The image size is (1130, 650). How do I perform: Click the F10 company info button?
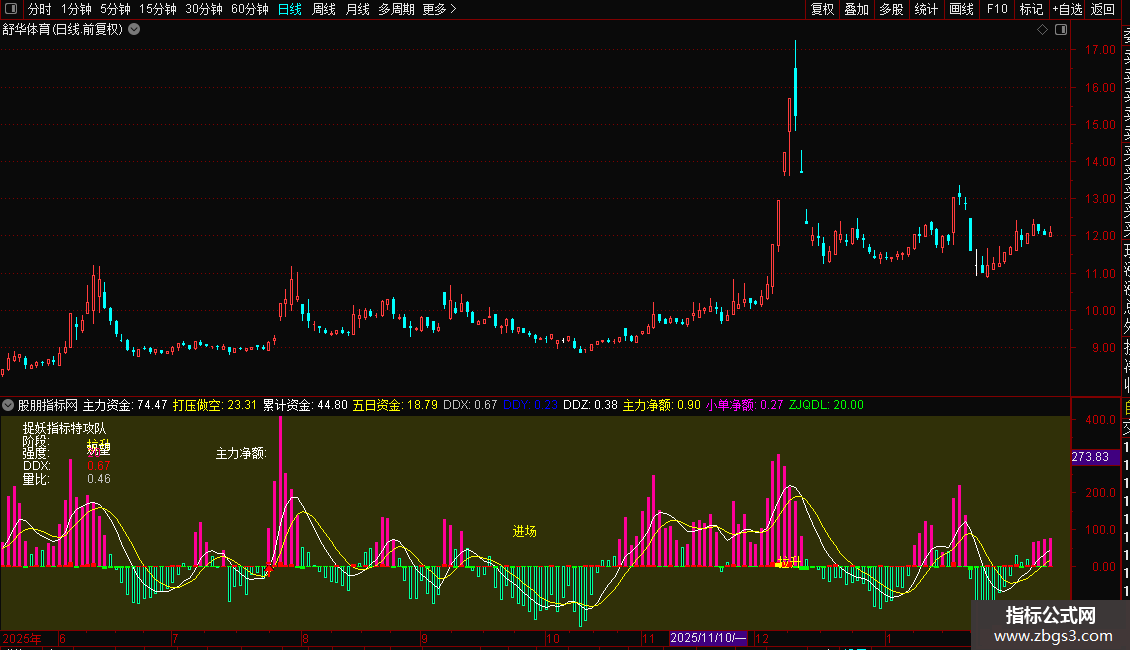pos(997,9)
